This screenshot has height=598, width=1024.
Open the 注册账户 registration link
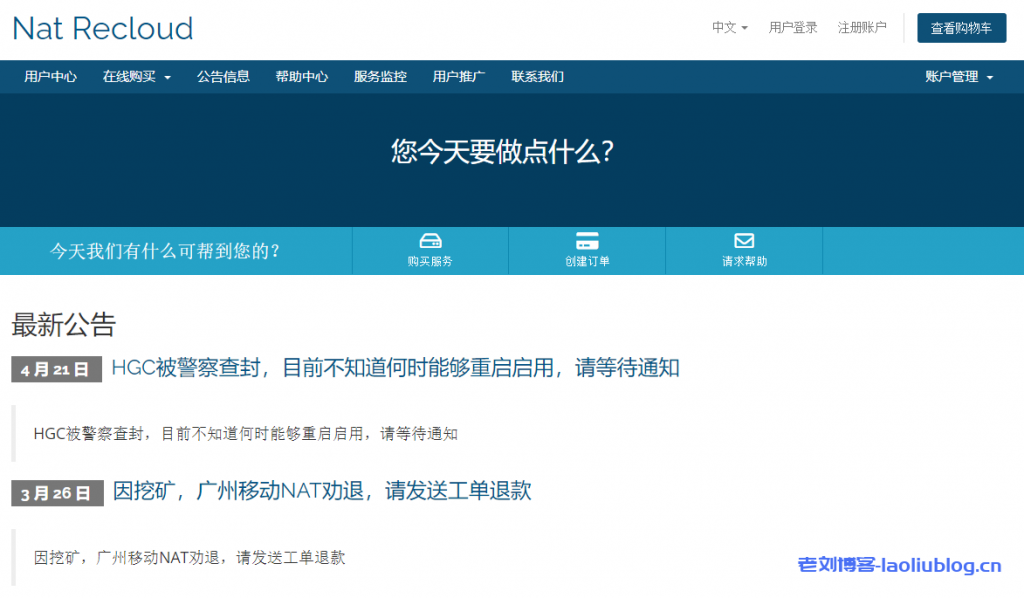pos(863,27)
